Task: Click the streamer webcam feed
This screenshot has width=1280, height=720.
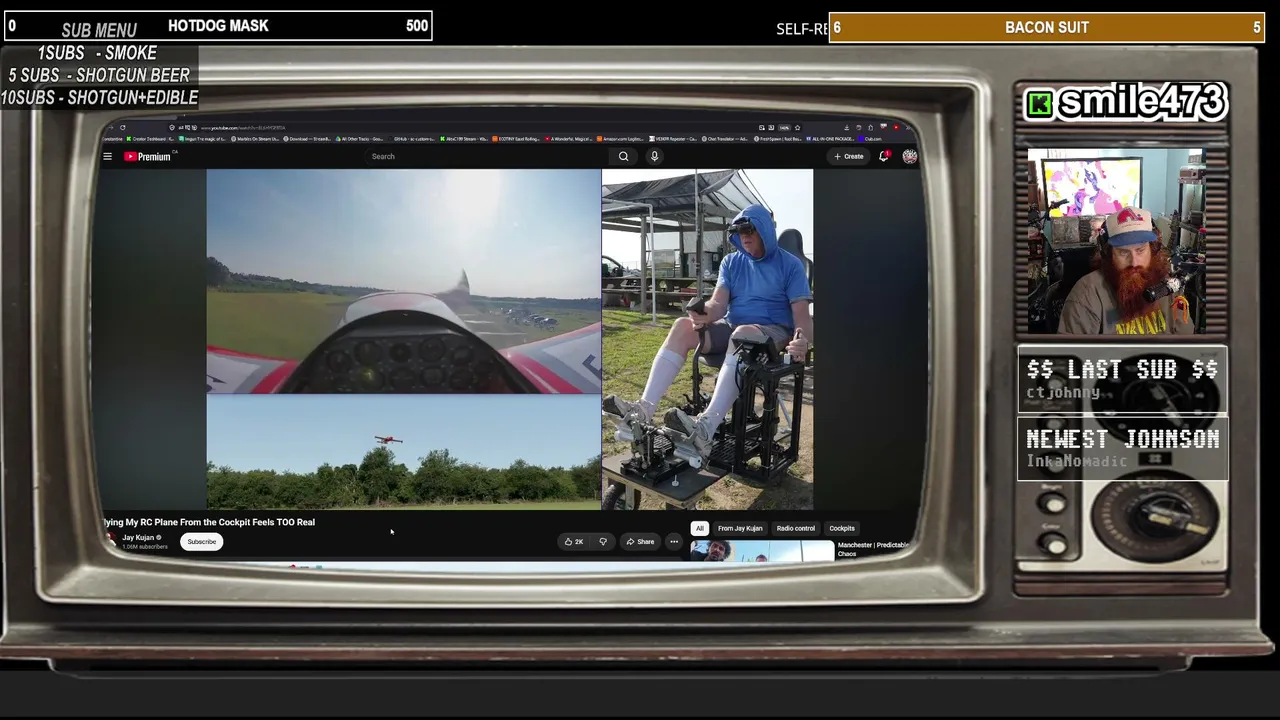Action: [x=1116, y=242]
